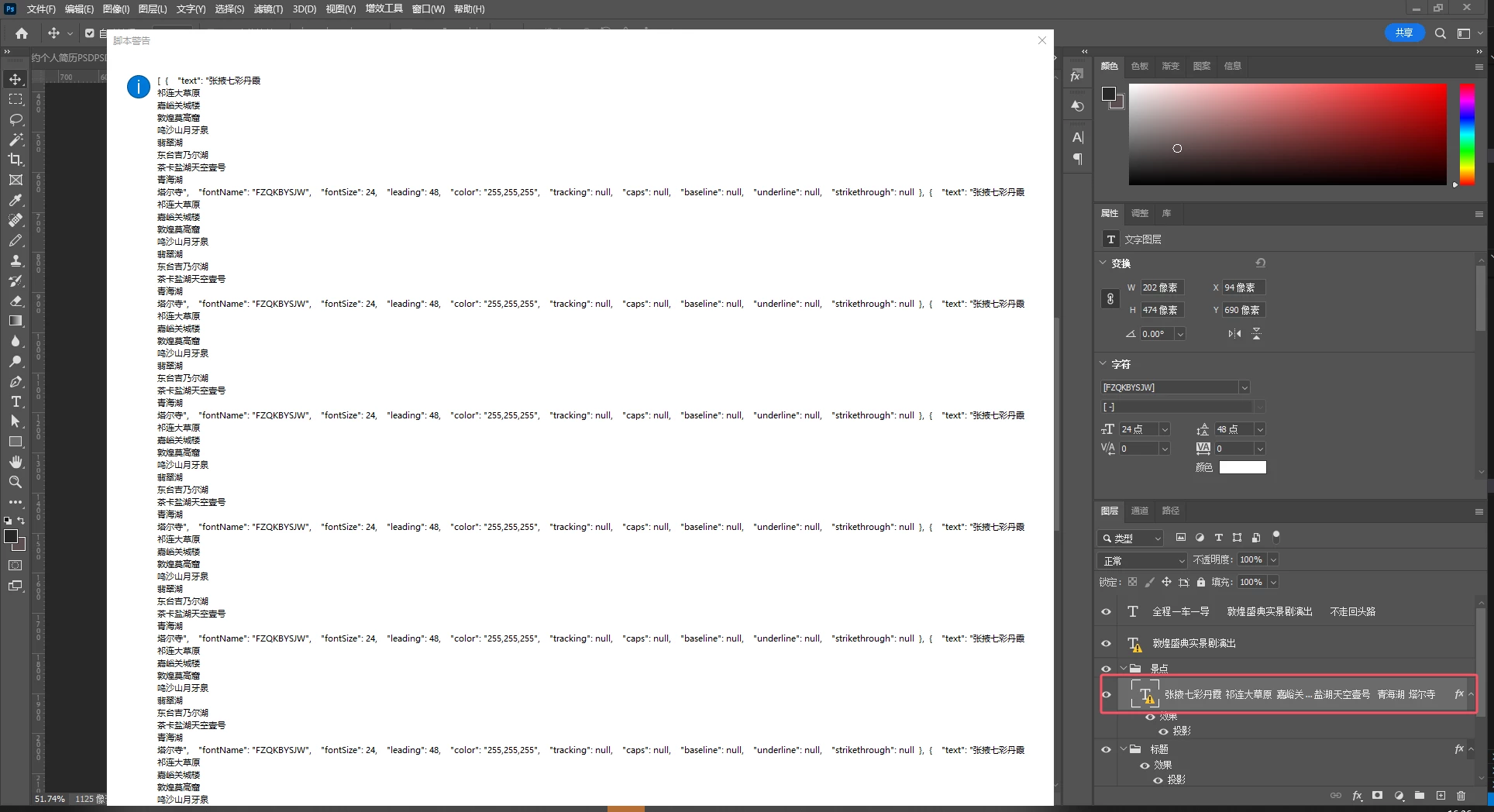Open the font family FZQKBYSJW dropdown
The image size is (1494, 812).
click(1244, 387)
